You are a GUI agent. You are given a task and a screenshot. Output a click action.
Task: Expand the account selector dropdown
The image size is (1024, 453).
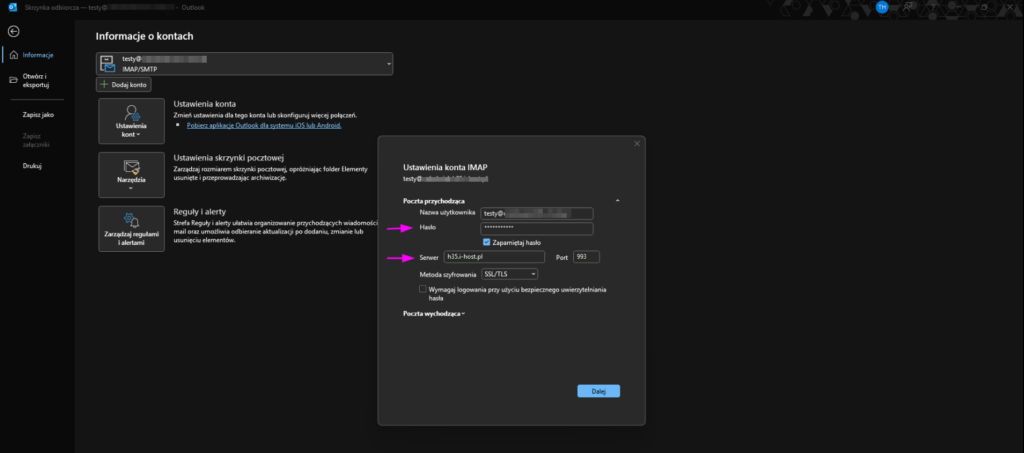(x=388, y=64)
